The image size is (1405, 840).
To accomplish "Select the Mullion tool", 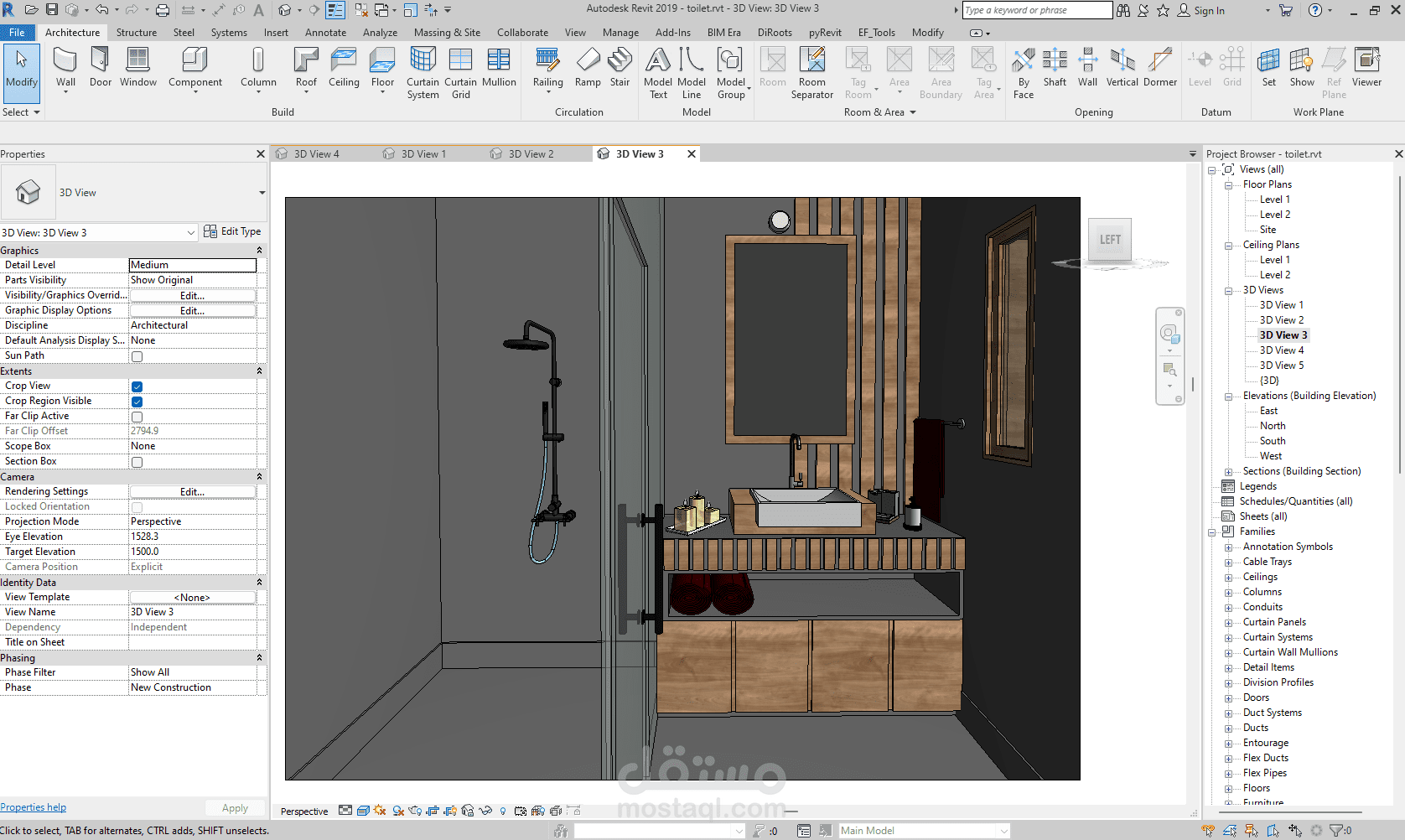I will click(499, 67).
